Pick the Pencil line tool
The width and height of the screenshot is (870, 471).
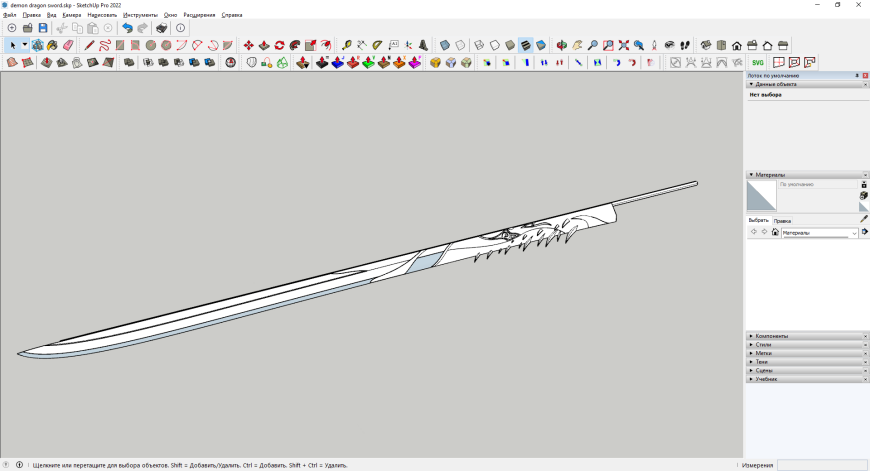click(89, 45)
